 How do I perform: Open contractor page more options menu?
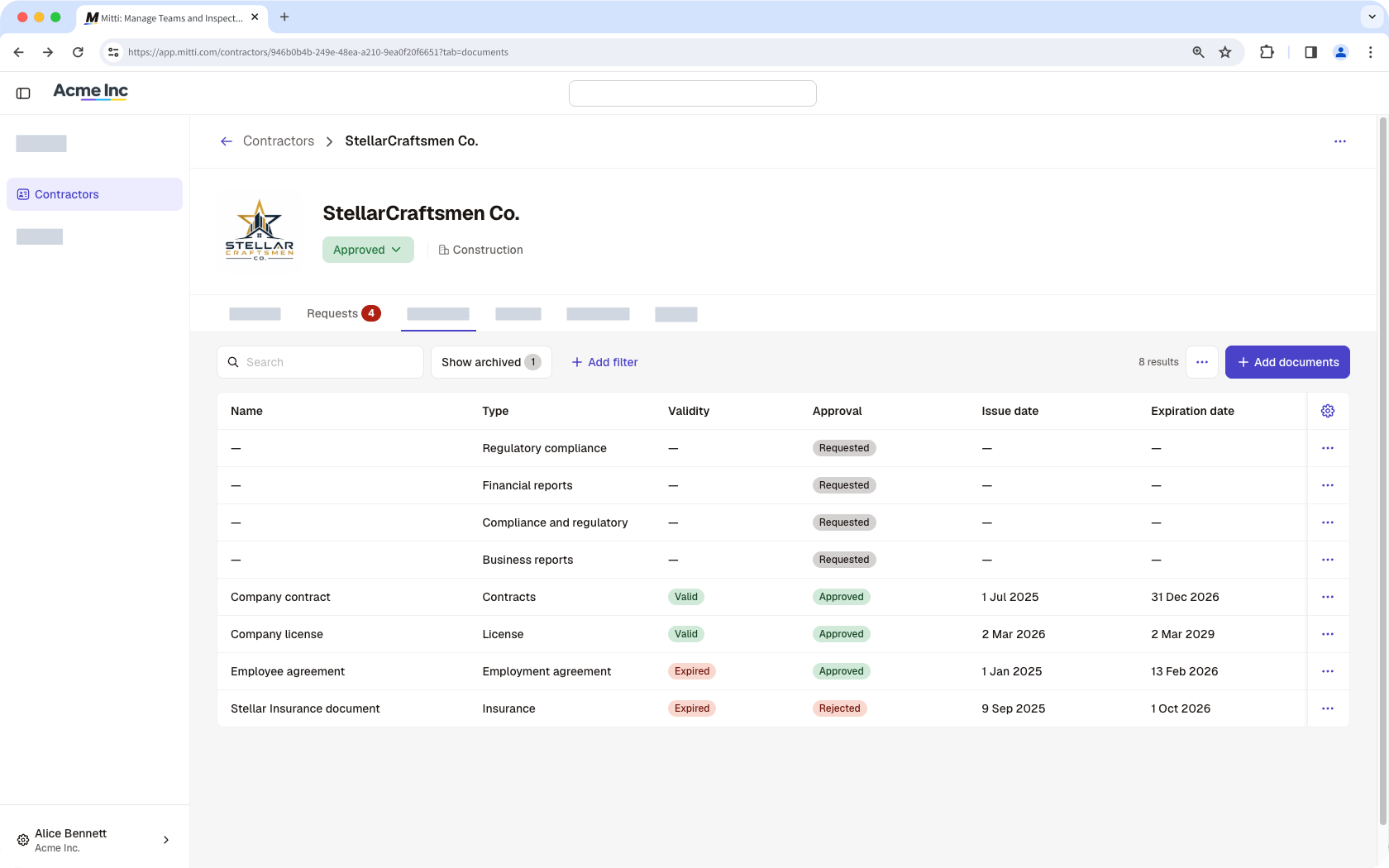(x=1340, y=141)
